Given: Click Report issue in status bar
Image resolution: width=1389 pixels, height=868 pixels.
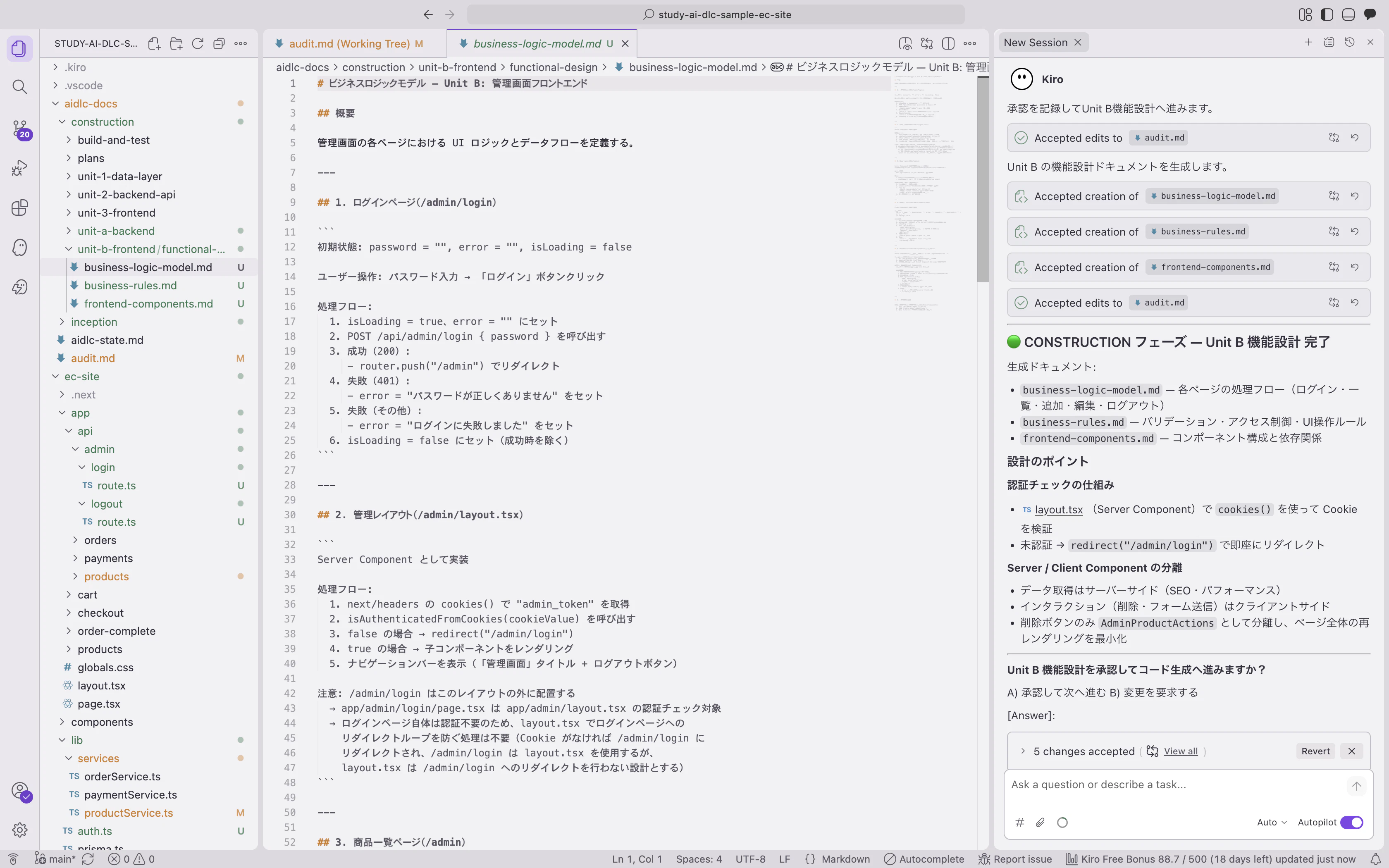Looking at the screenshot, I should (1015, 859).
